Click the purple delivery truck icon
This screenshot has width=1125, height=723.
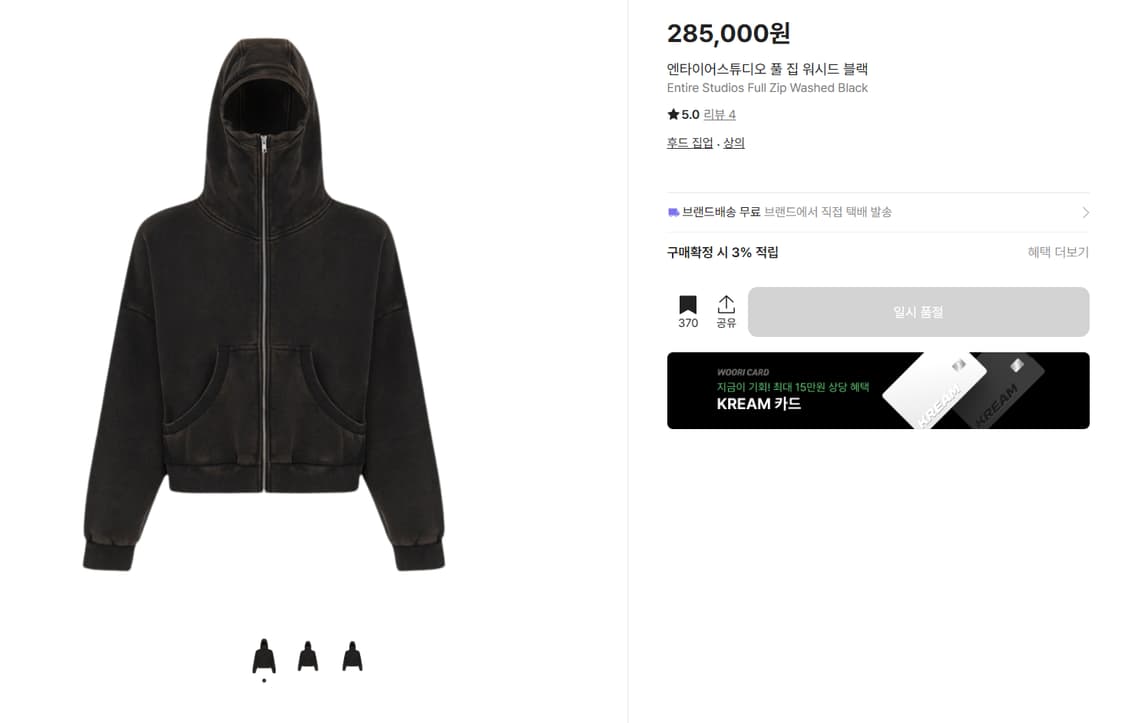673,212
